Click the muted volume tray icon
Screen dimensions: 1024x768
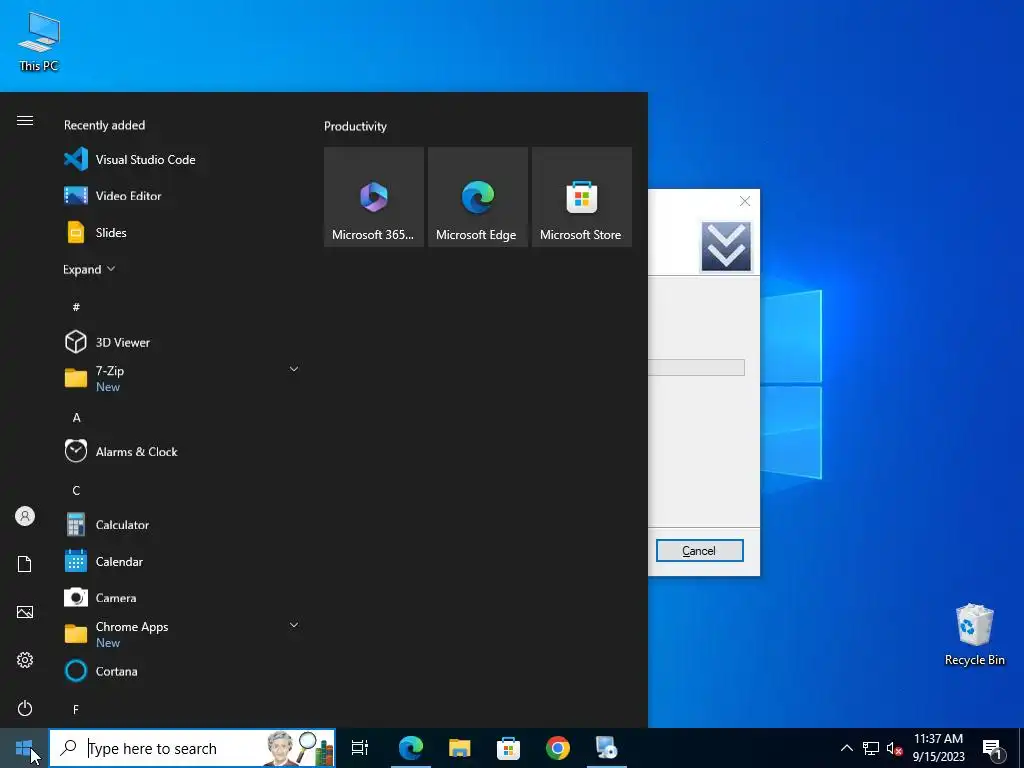[x=894, y=748]
